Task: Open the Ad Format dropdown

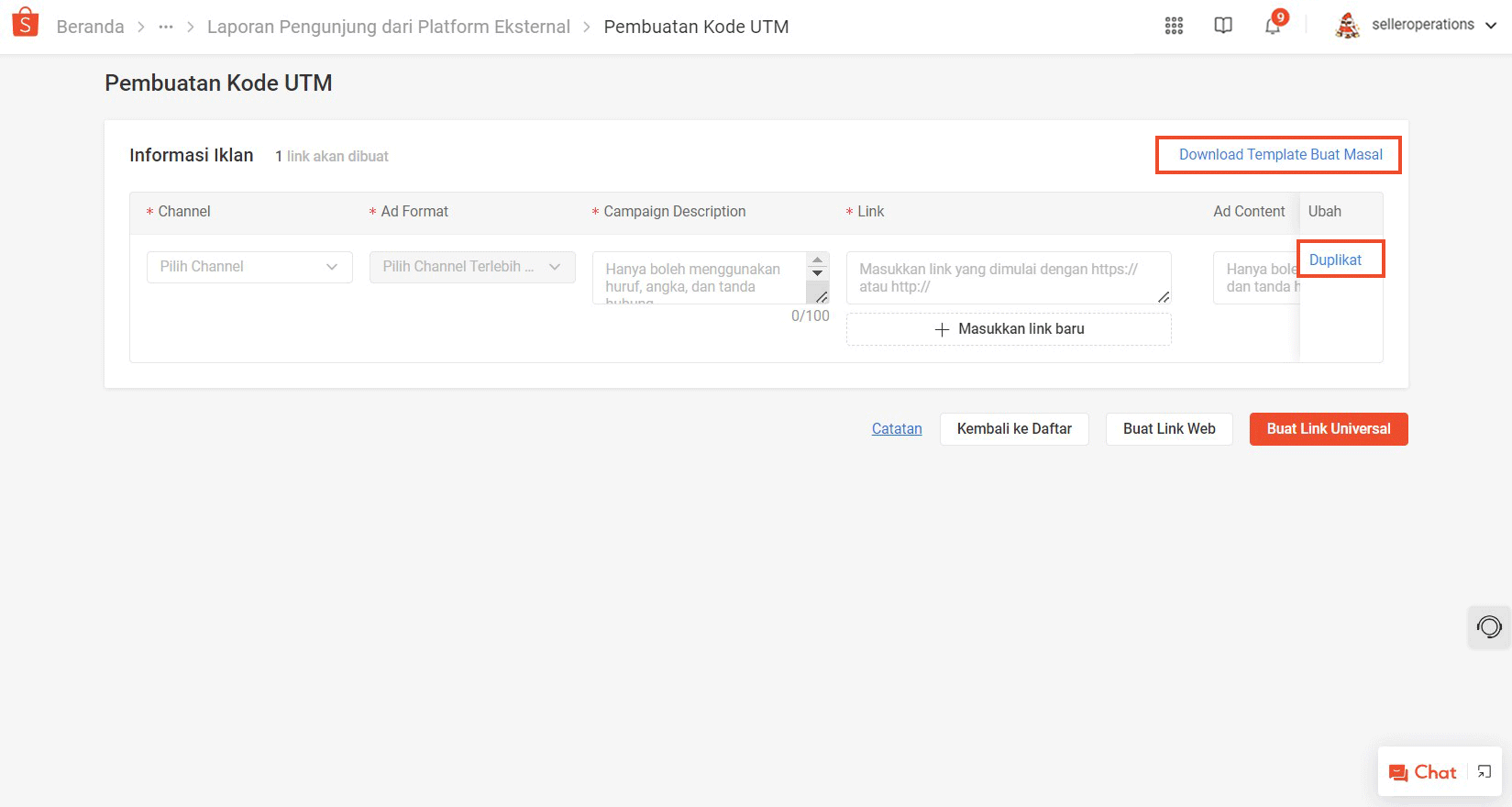Action: point(472,267)
